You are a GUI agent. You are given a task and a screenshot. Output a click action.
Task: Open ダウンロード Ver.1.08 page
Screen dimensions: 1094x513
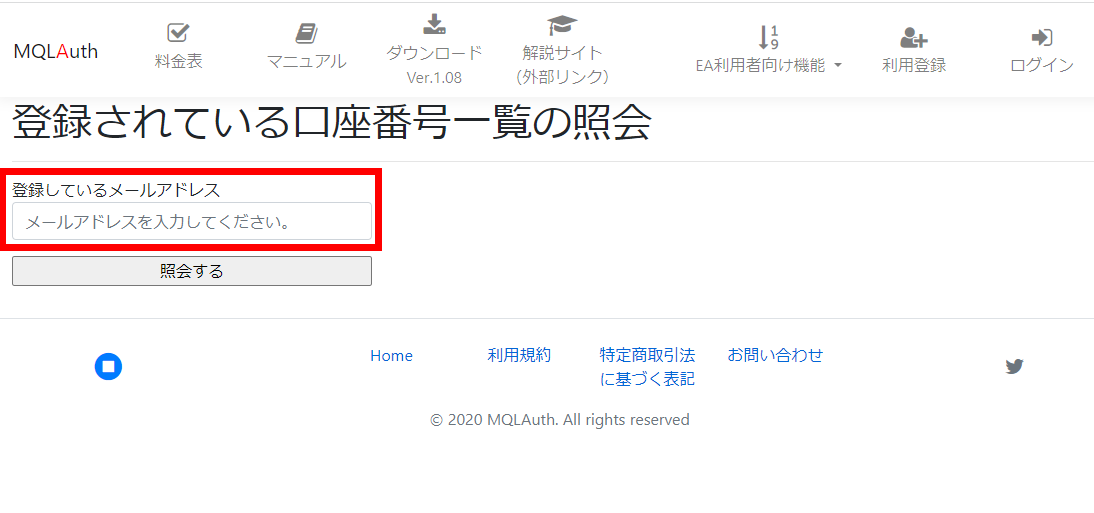434,64
